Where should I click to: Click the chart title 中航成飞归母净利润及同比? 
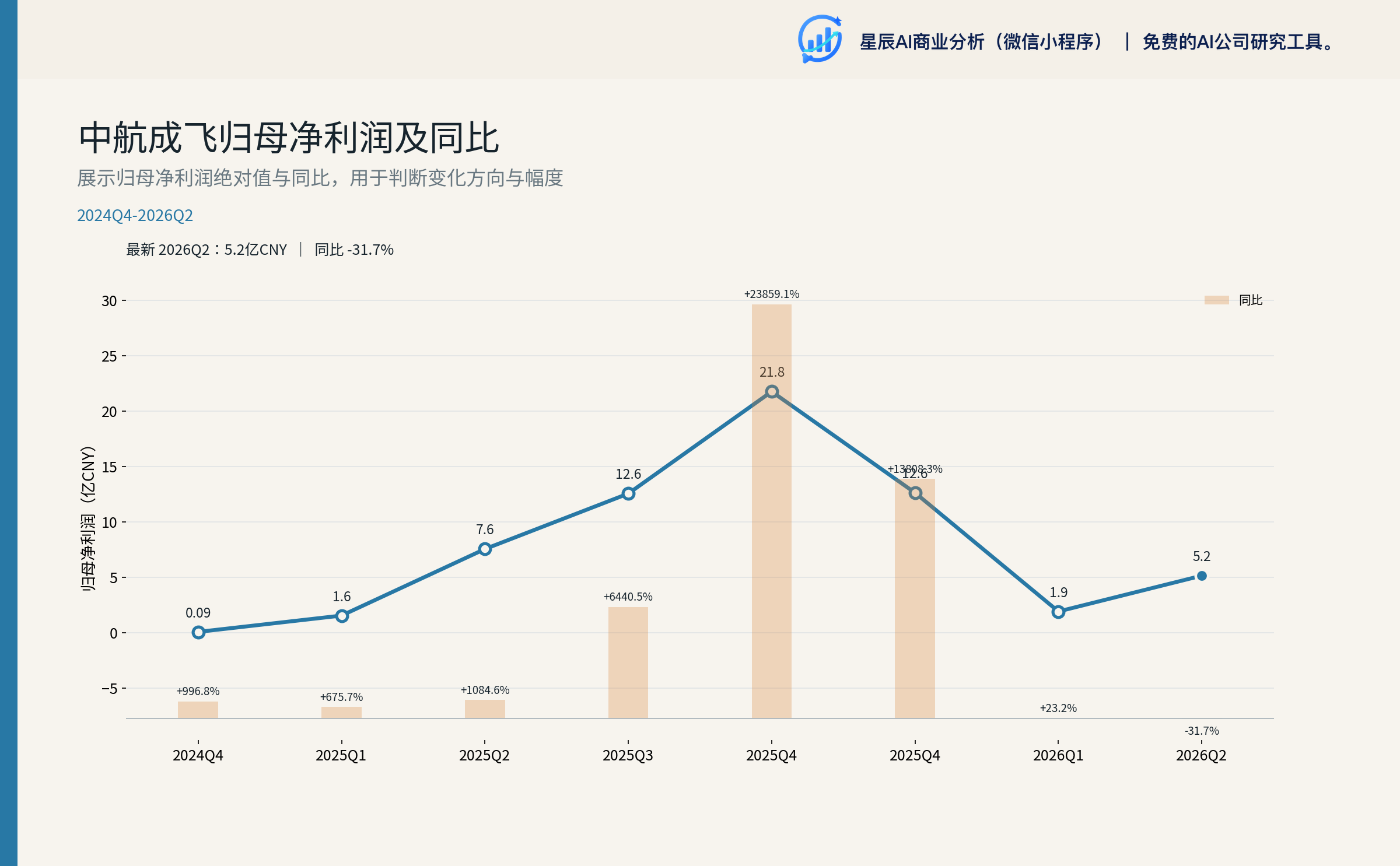click(x=289, y=138)
